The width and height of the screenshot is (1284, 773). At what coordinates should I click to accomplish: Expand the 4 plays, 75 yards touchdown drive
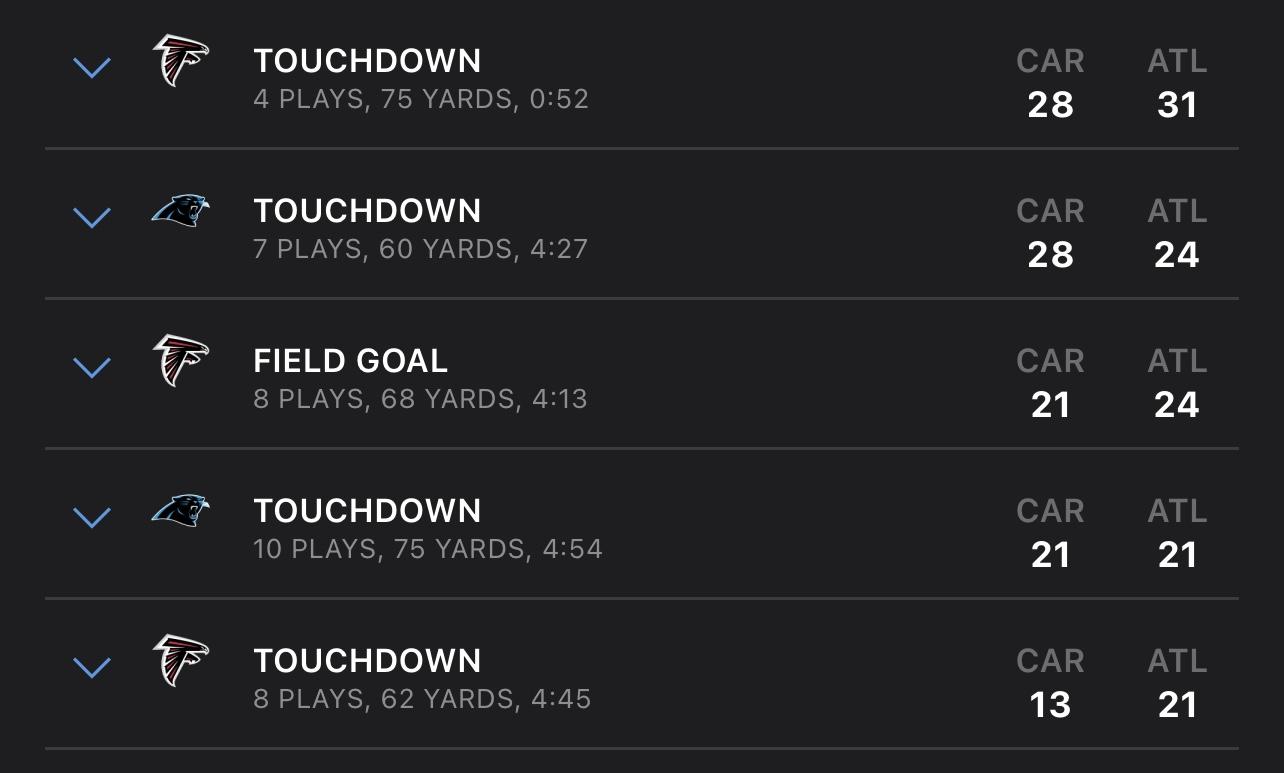[92, 68]
